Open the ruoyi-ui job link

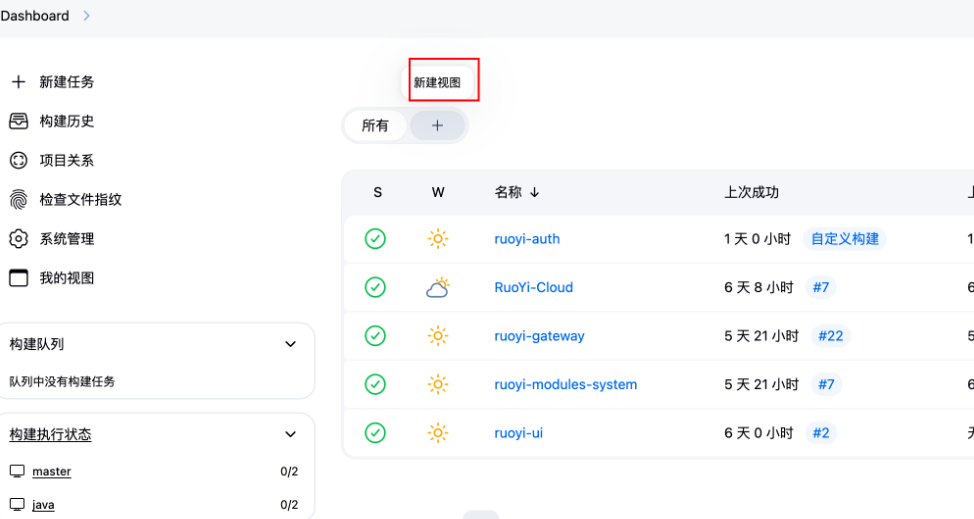click(518, 433)
